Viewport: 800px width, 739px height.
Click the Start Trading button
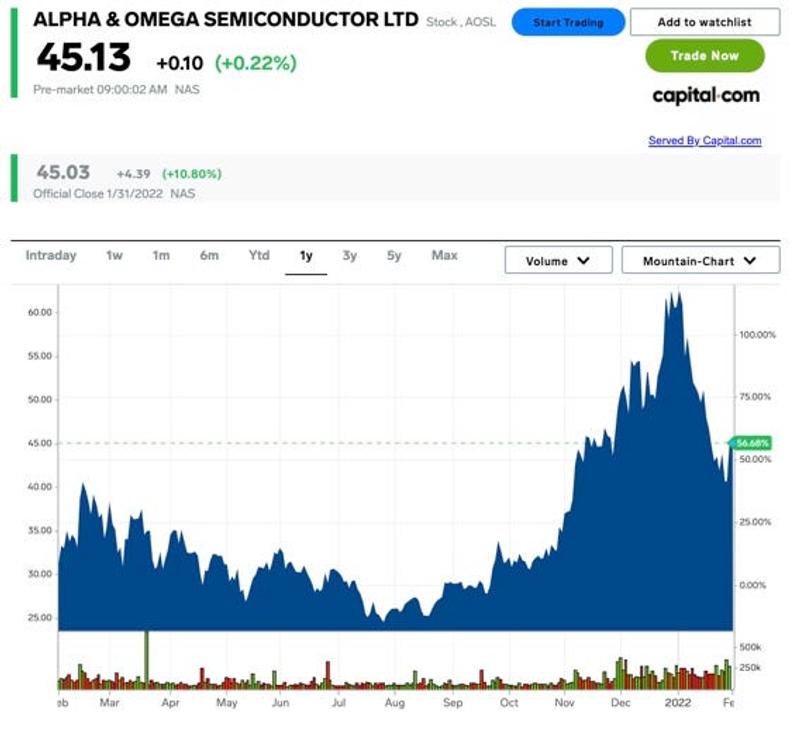click(x=568, y=22)
